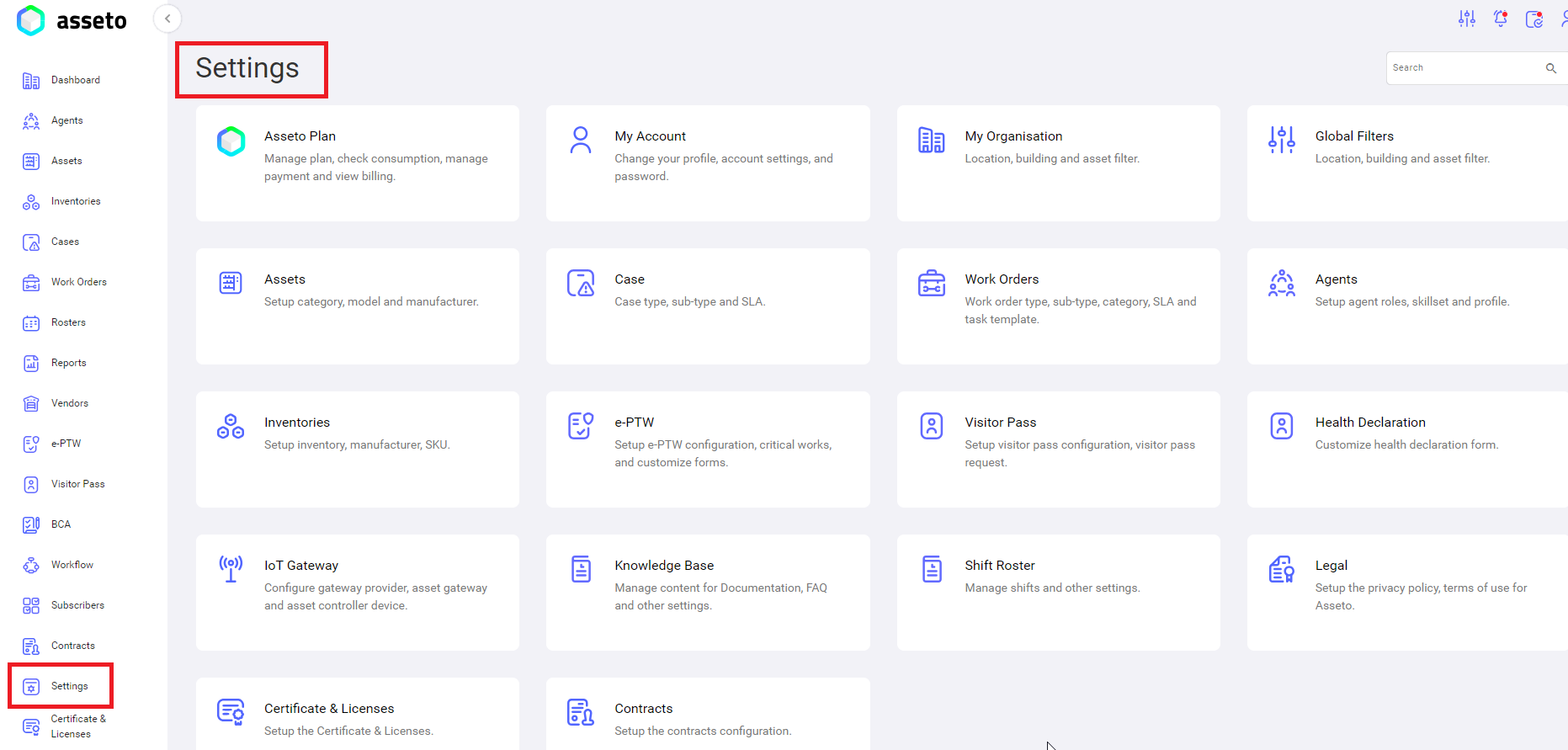This screenshot has height=750, width=1568.
Task: Click the Certificate & Licenses card icon
Action: point(231,712)
